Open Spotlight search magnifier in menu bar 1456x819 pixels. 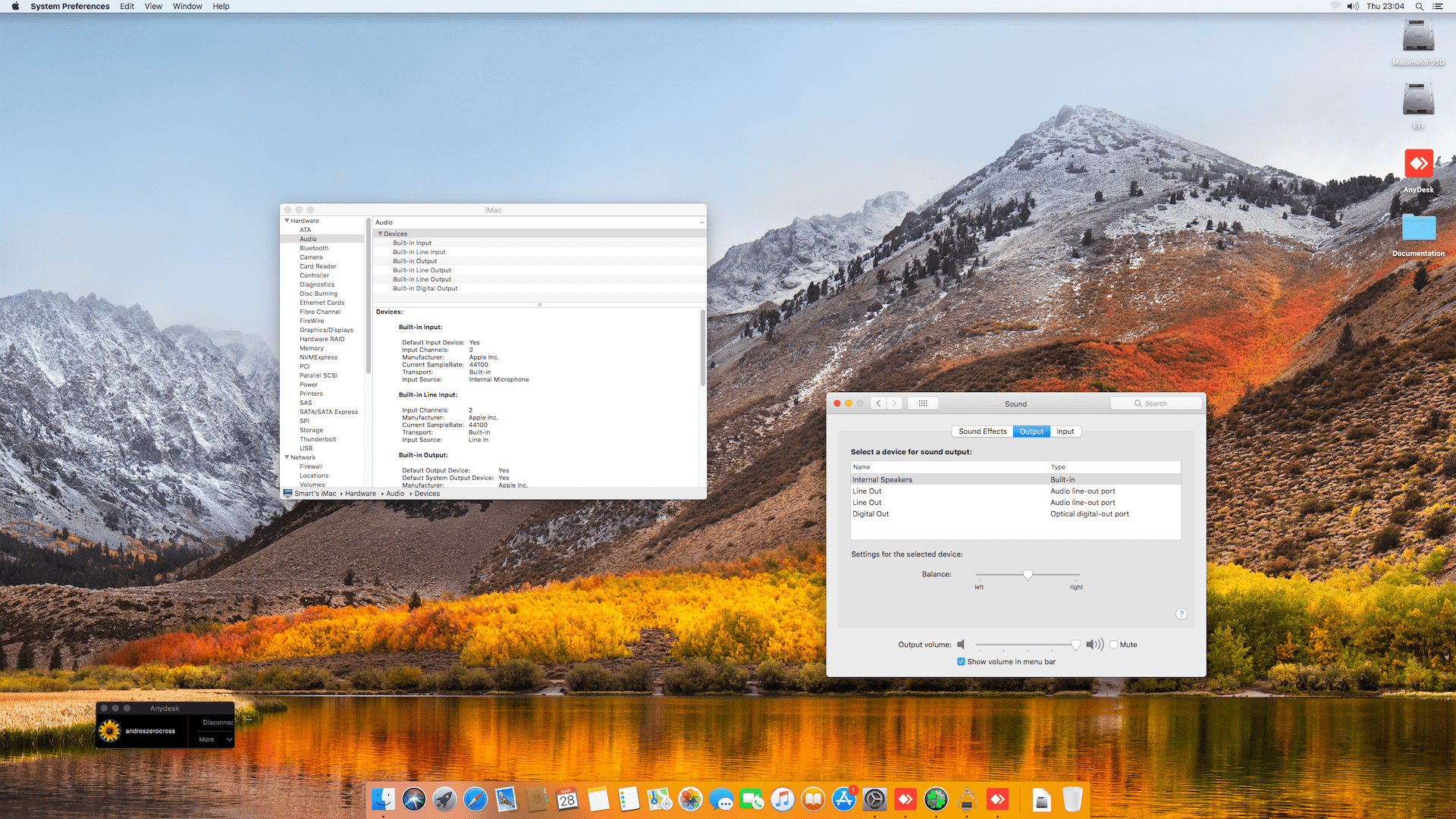[x=1420, y=6]
